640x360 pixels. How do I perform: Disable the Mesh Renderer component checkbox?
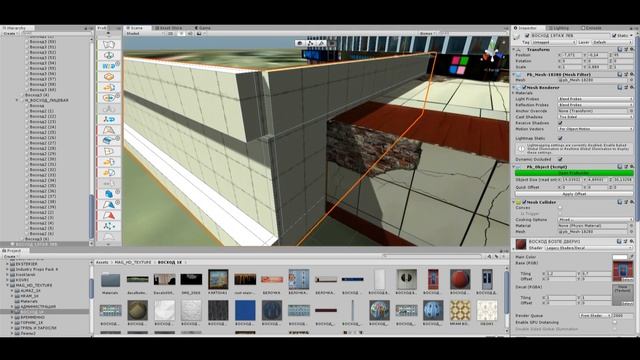(x=524, y=87)
